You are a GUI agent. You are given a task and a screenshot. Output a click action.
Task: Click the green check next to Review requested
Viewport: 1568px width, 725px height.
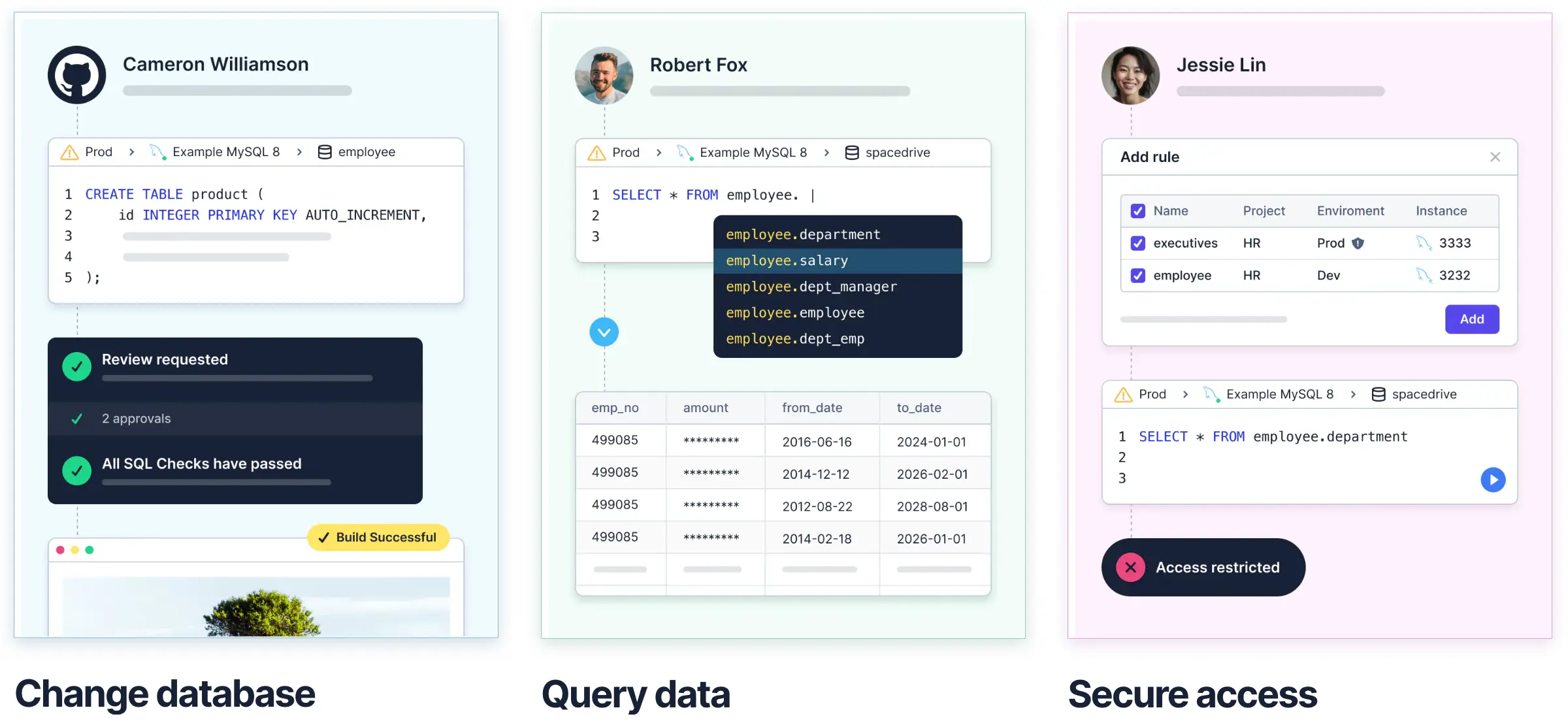[x=77, y=366]
